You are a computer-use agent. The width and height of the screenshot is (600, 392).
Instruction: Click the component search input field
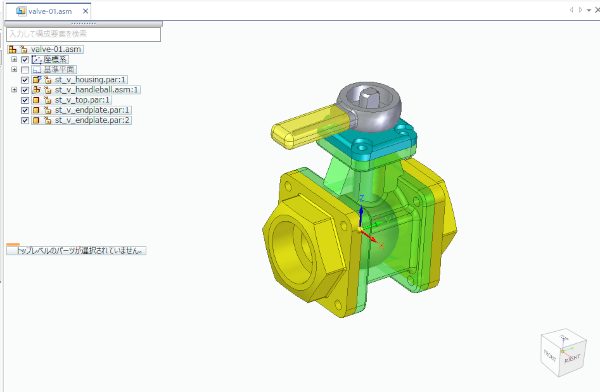click(83, 34)
